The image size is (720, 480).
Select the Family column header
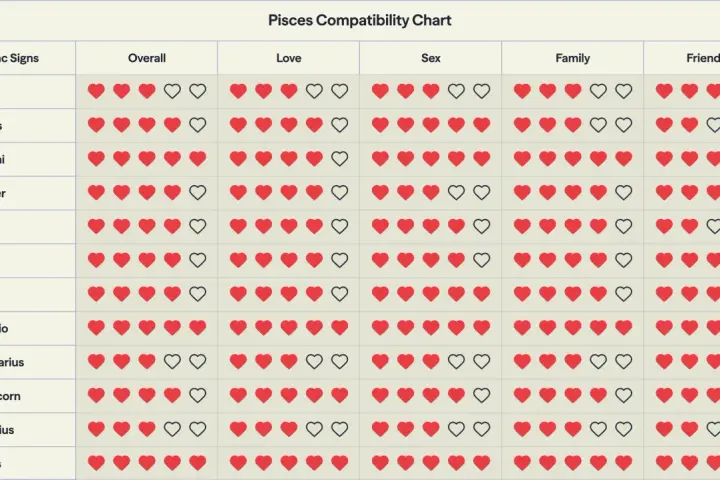(572, 58)
